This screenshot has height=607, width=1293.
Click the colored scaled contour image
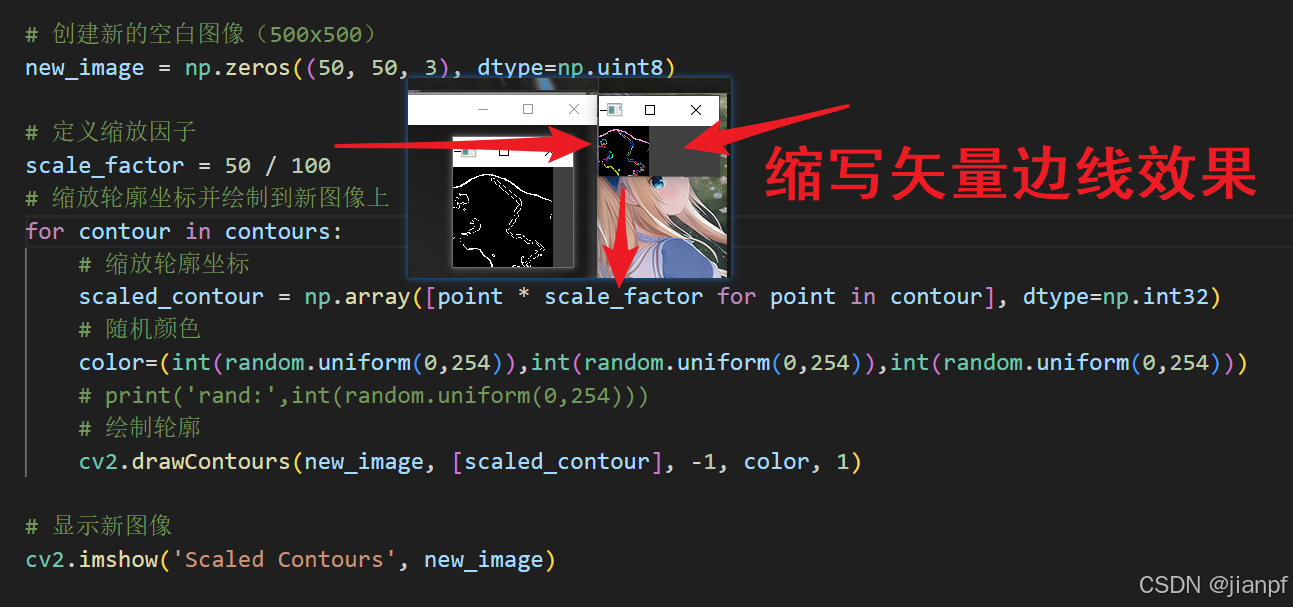point(624,152)
